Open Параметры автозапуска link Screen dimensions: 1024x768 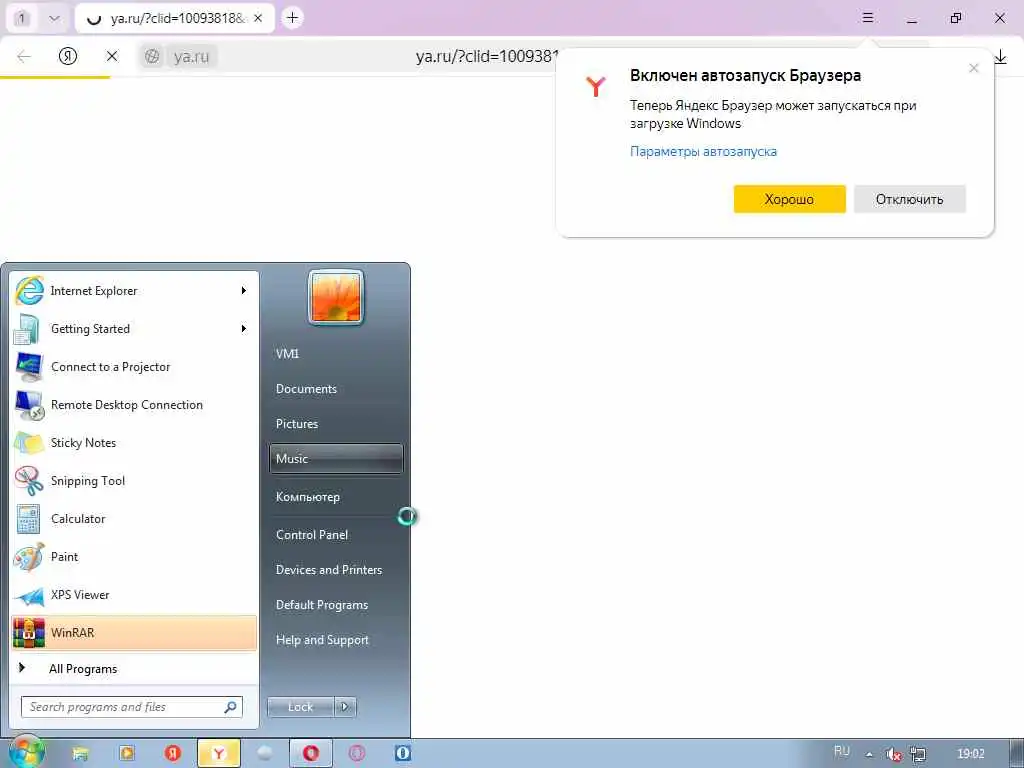tap(703, 152)
